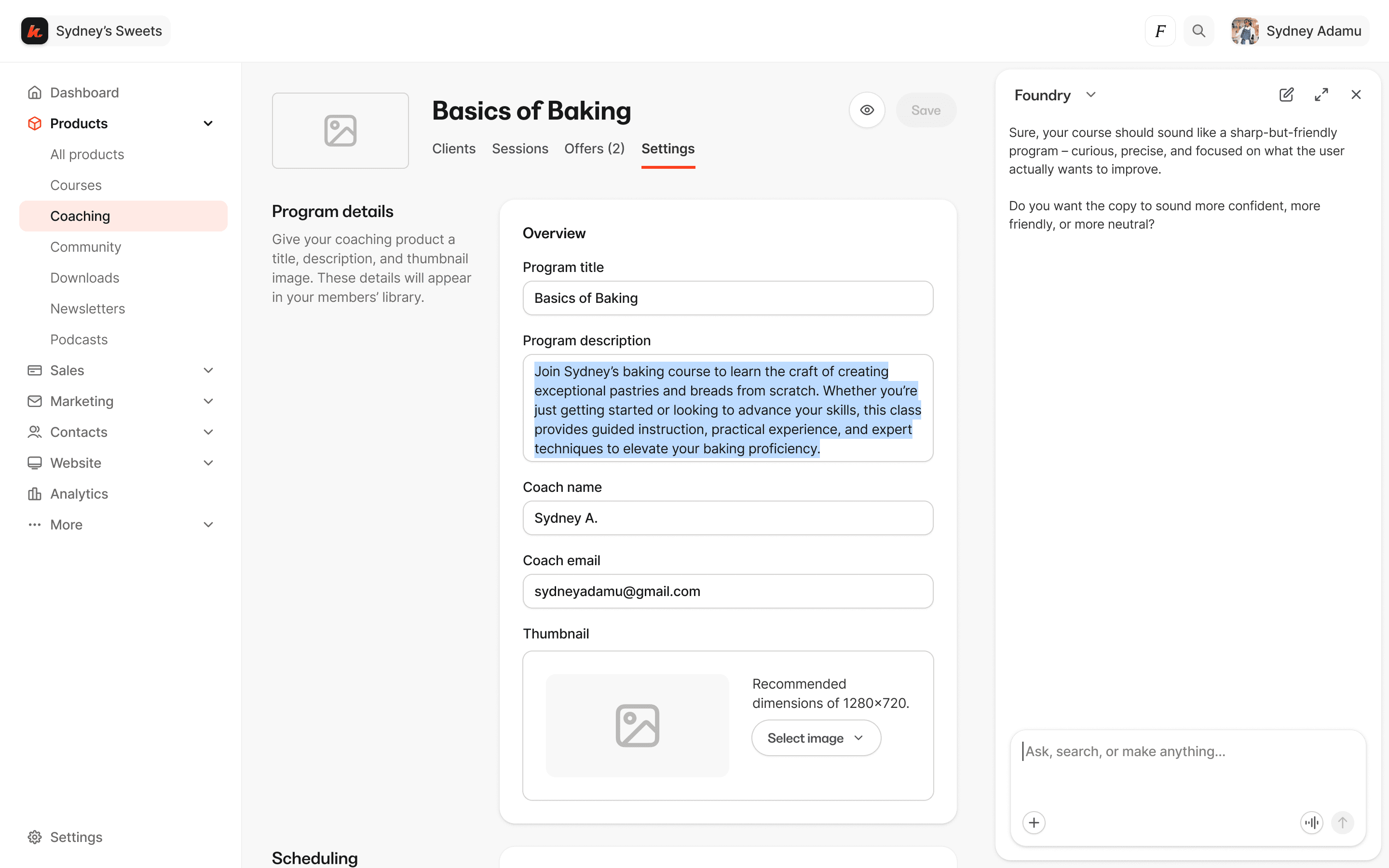Toggle preview with eye icon
The height and width of the screenshot is (868, 1389).
tap(867, 110)
